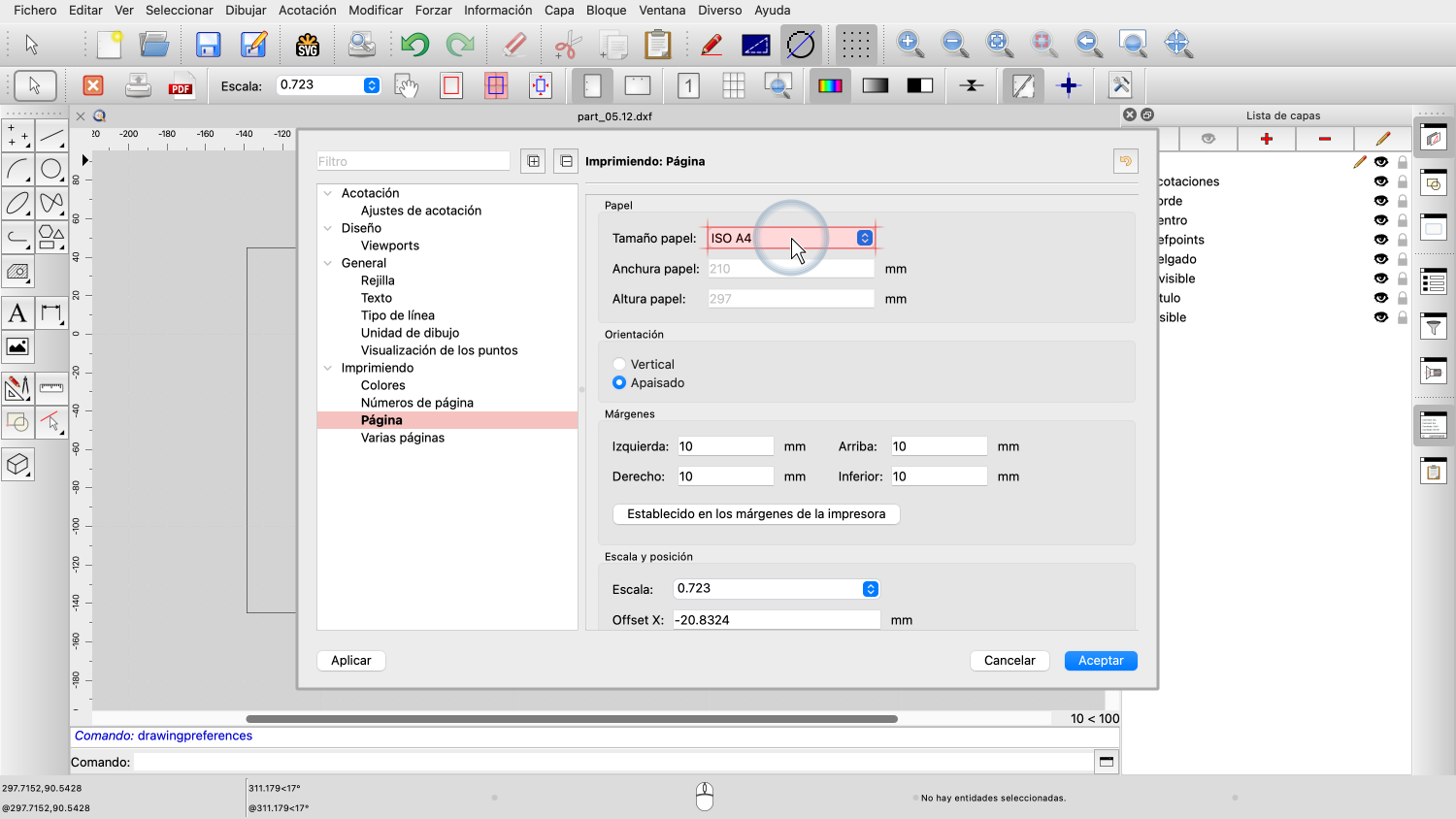Click the Izquierda margin input field
Screen dimensions: 1456x819
point(724,446)
